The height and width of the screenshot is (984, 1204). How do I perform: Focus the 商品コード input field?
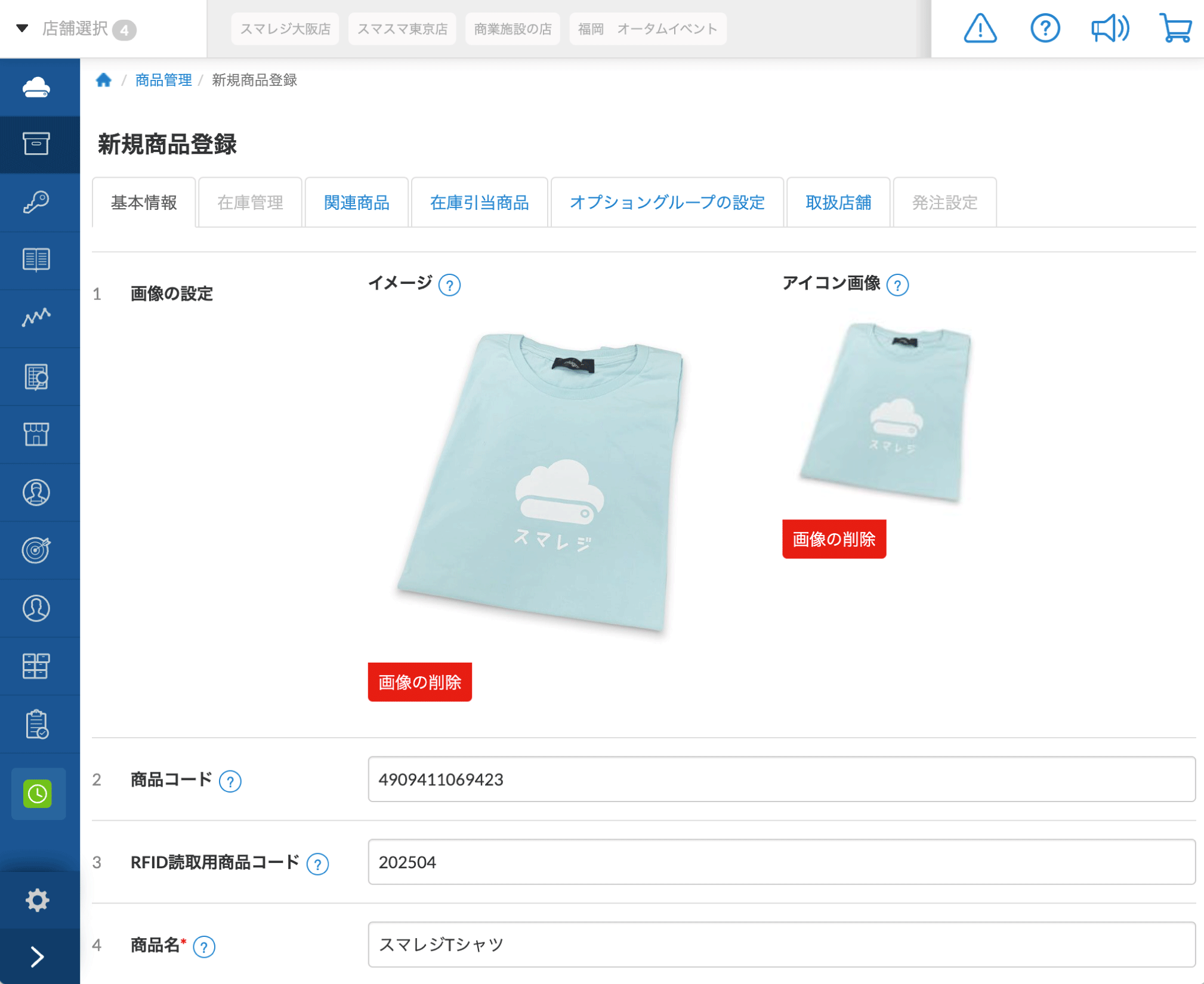pos(782,779)
